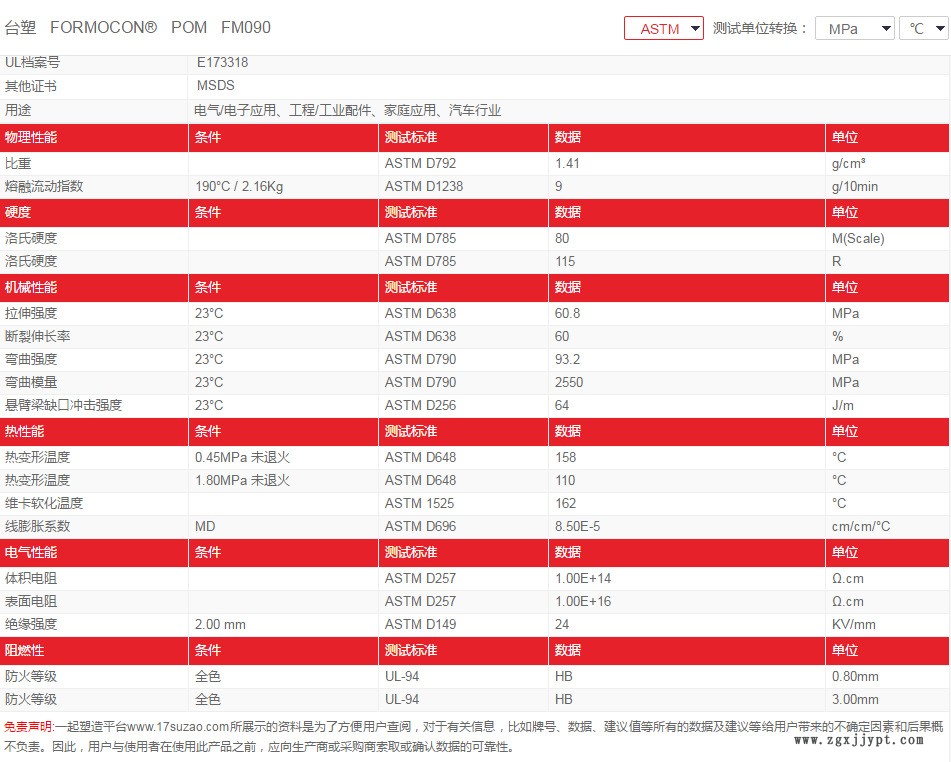Select the 熔融流动指数 row label
The image size is (951, 762).
(x=44, y=186)
